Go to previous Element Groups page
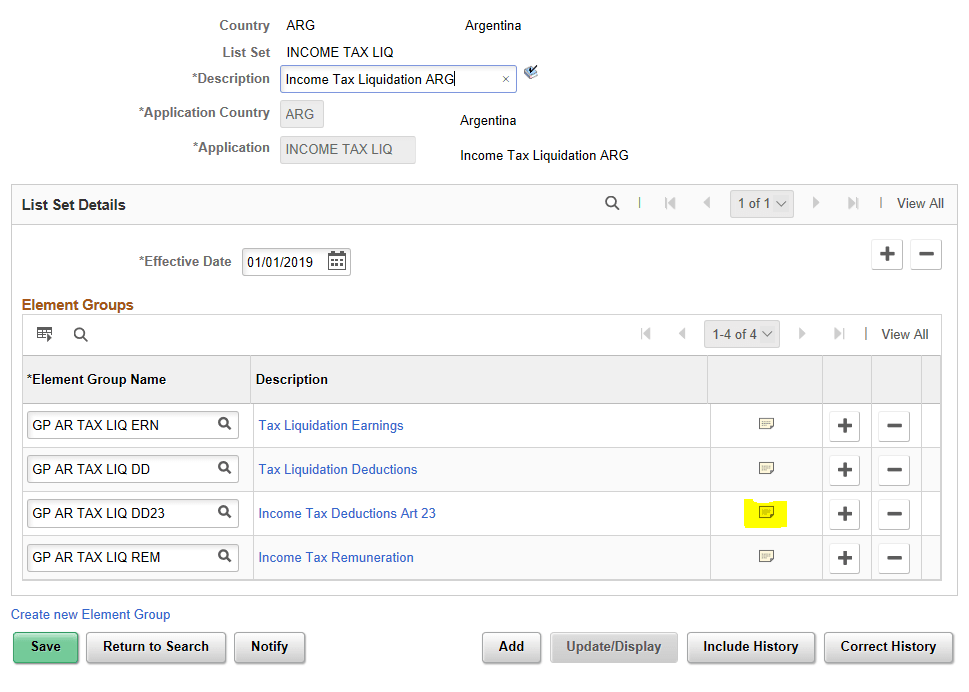Viewport: 969px width, 692px height. coord(682,334)
